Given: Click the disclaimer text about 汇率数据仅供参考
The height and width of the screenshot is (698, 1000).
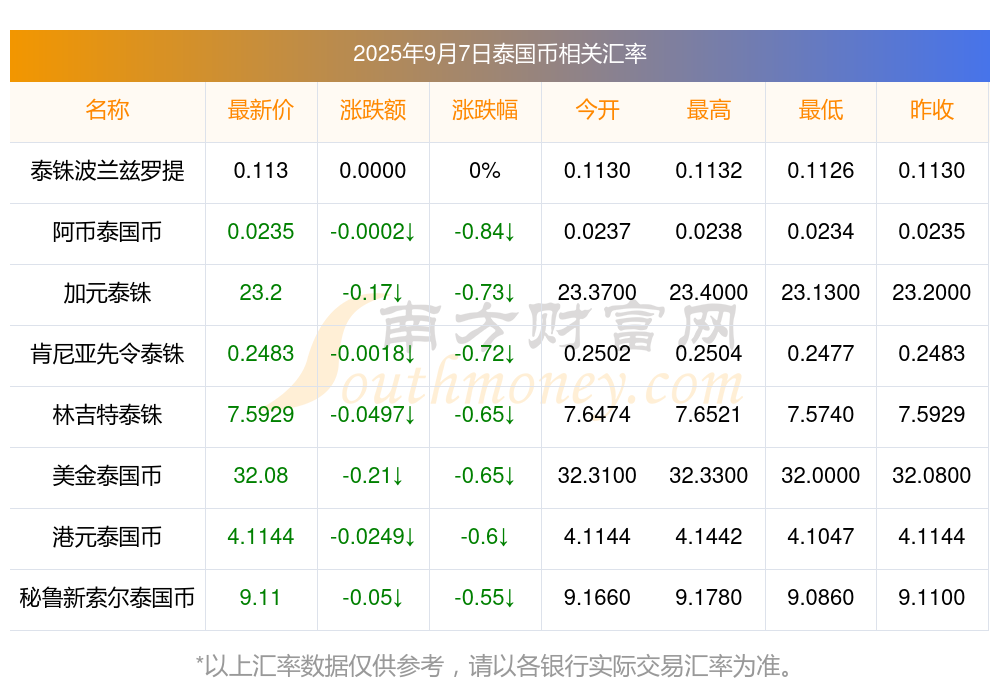Looking at the screenshot, I should [x=494, y=666].
